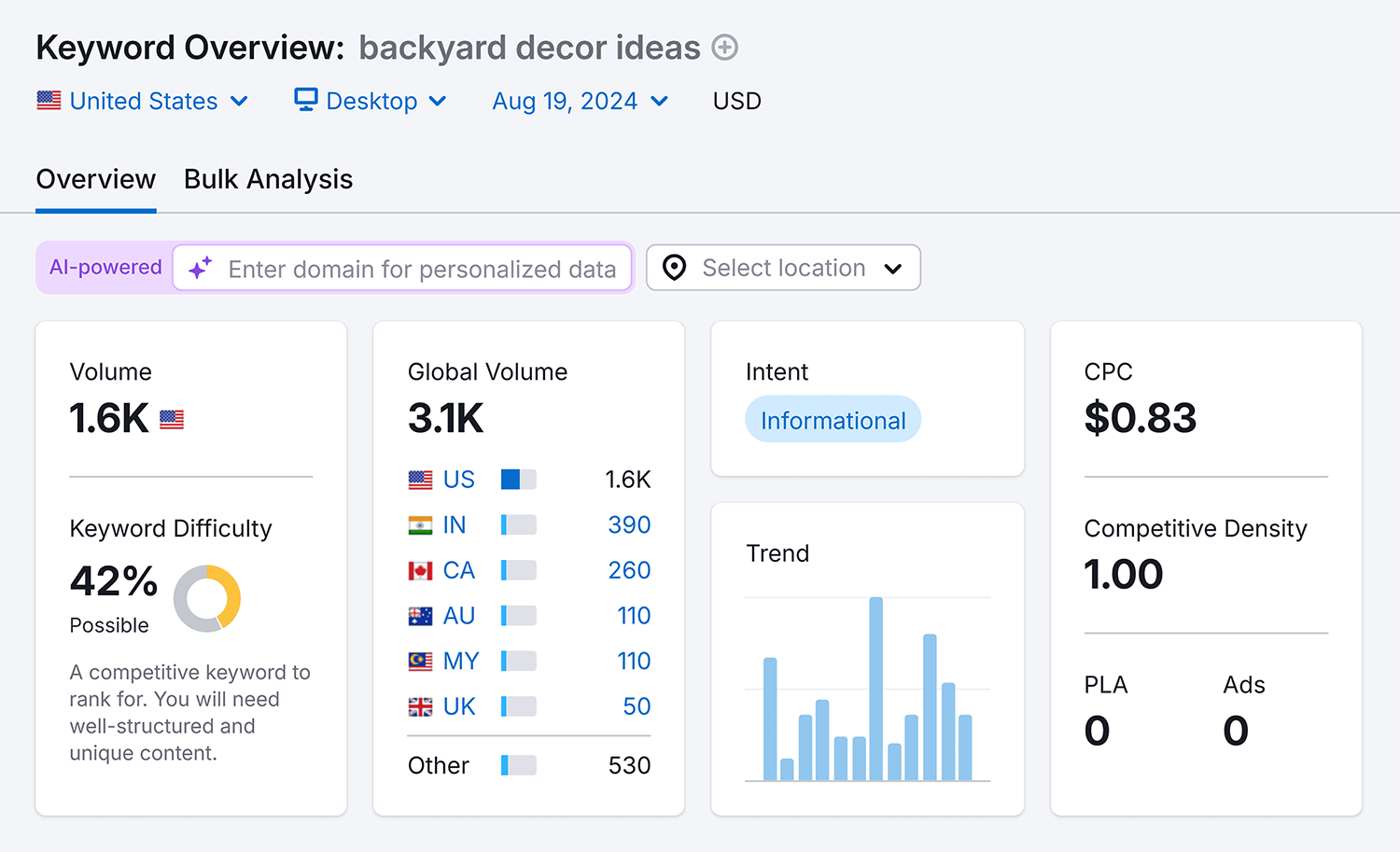1400x852 pixels.
Task: Click the 1.00 Competitive Density value
Action: tap(1124, 575)
